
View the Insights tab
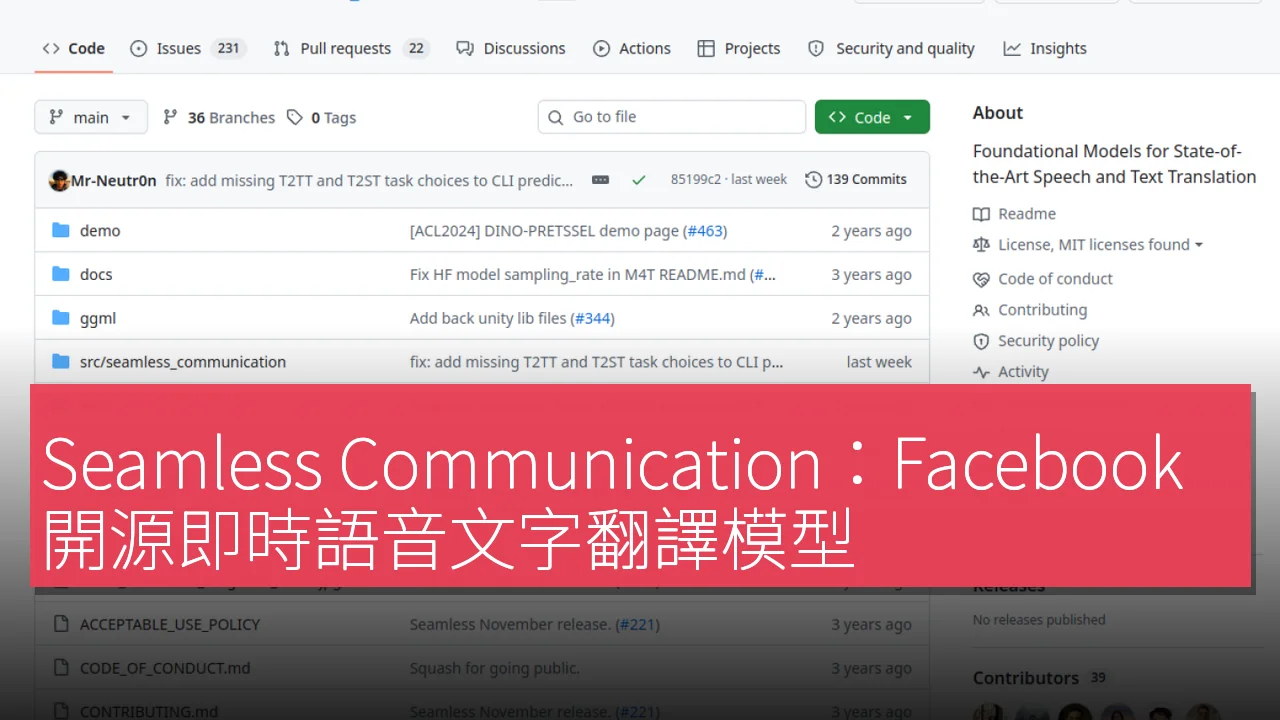[x=1045, y=48]
